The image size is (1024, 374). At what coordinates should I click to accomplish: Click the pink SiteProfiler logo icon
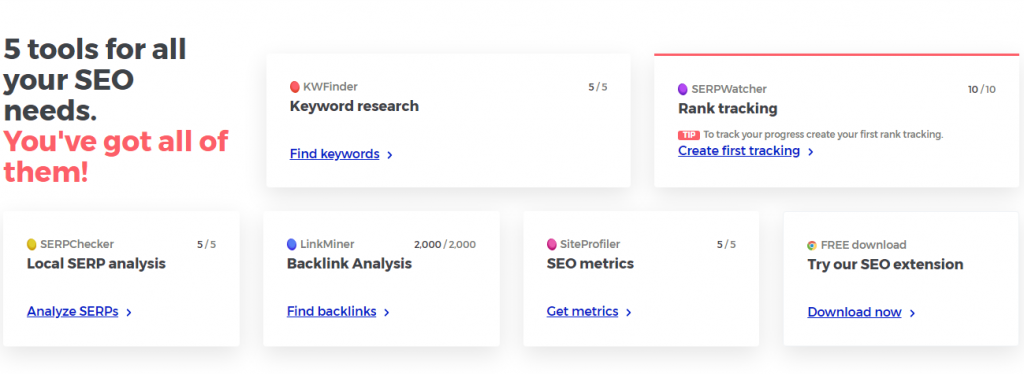click(551, 245)
